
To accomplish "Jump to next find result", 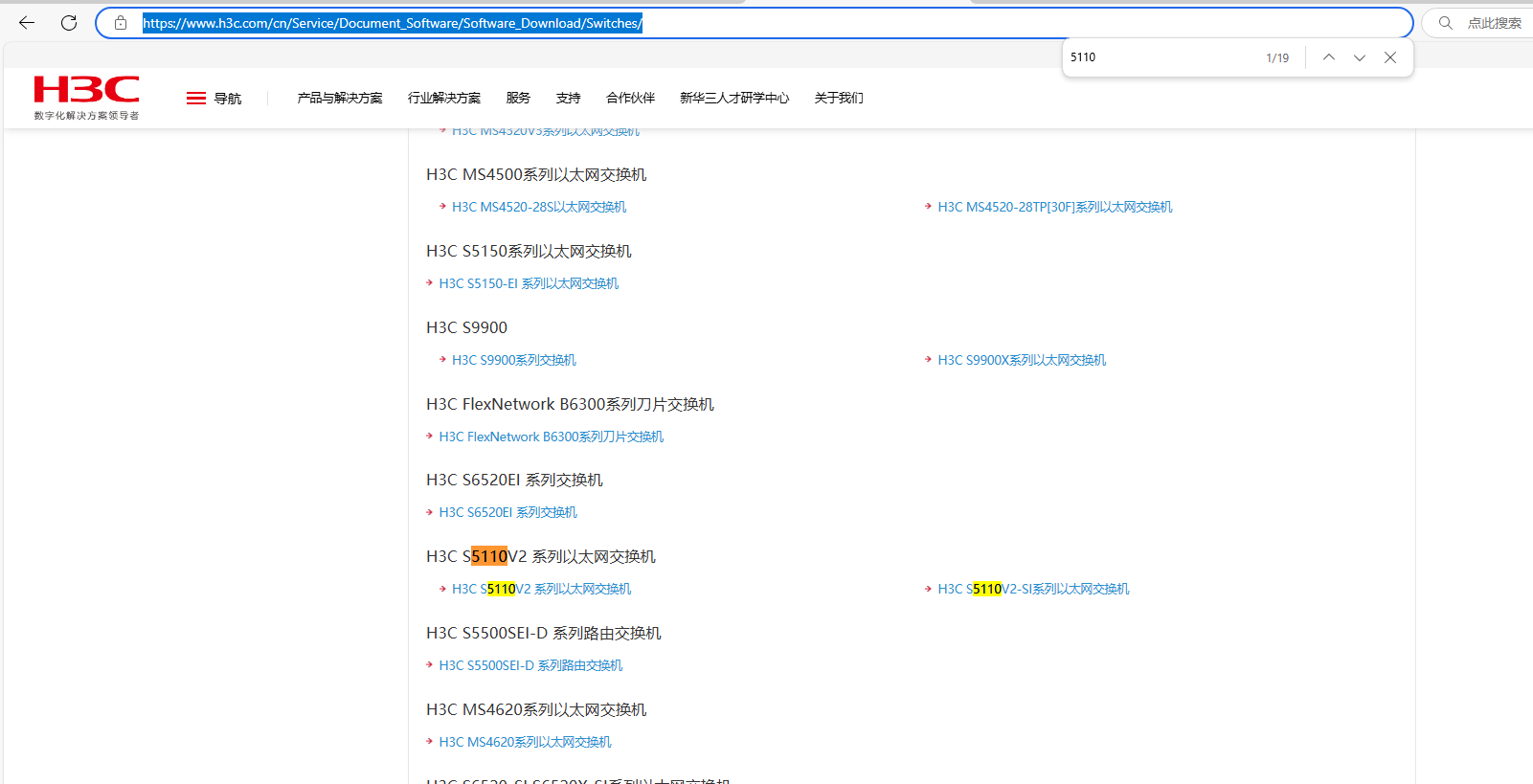I will 1360,57.
